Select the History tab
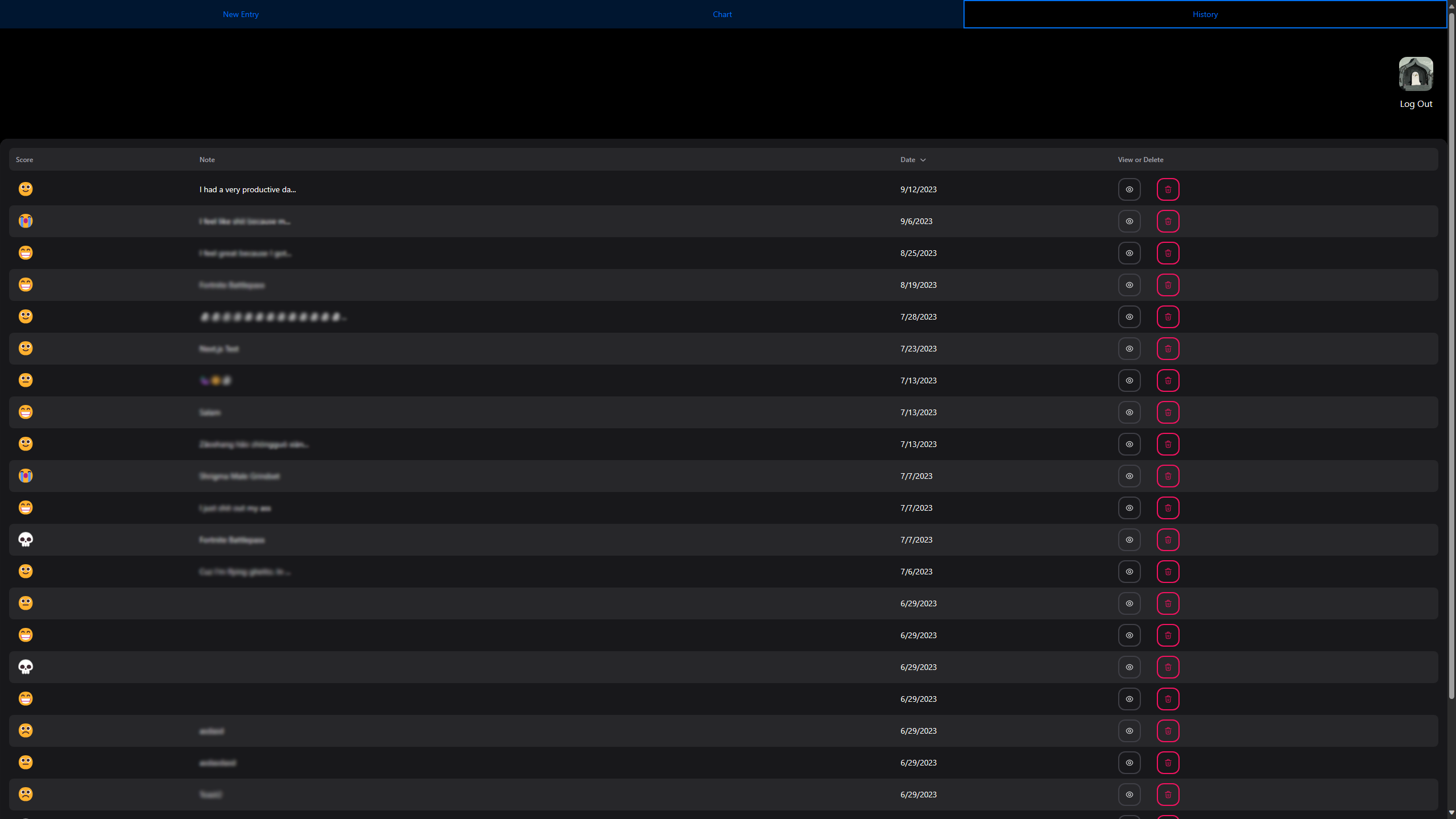 pyautogui.click(x=1205, y=14)
